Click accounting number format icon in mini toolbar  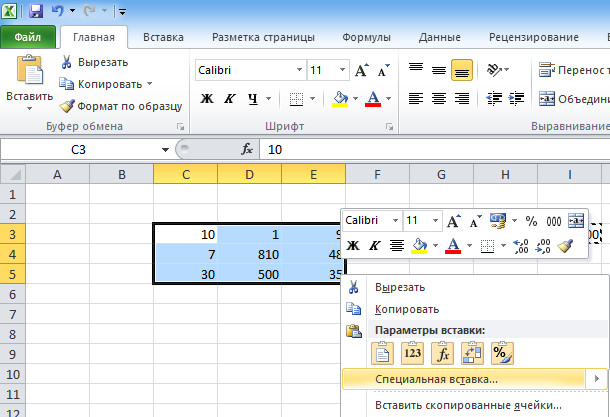[x=498, y=221]
